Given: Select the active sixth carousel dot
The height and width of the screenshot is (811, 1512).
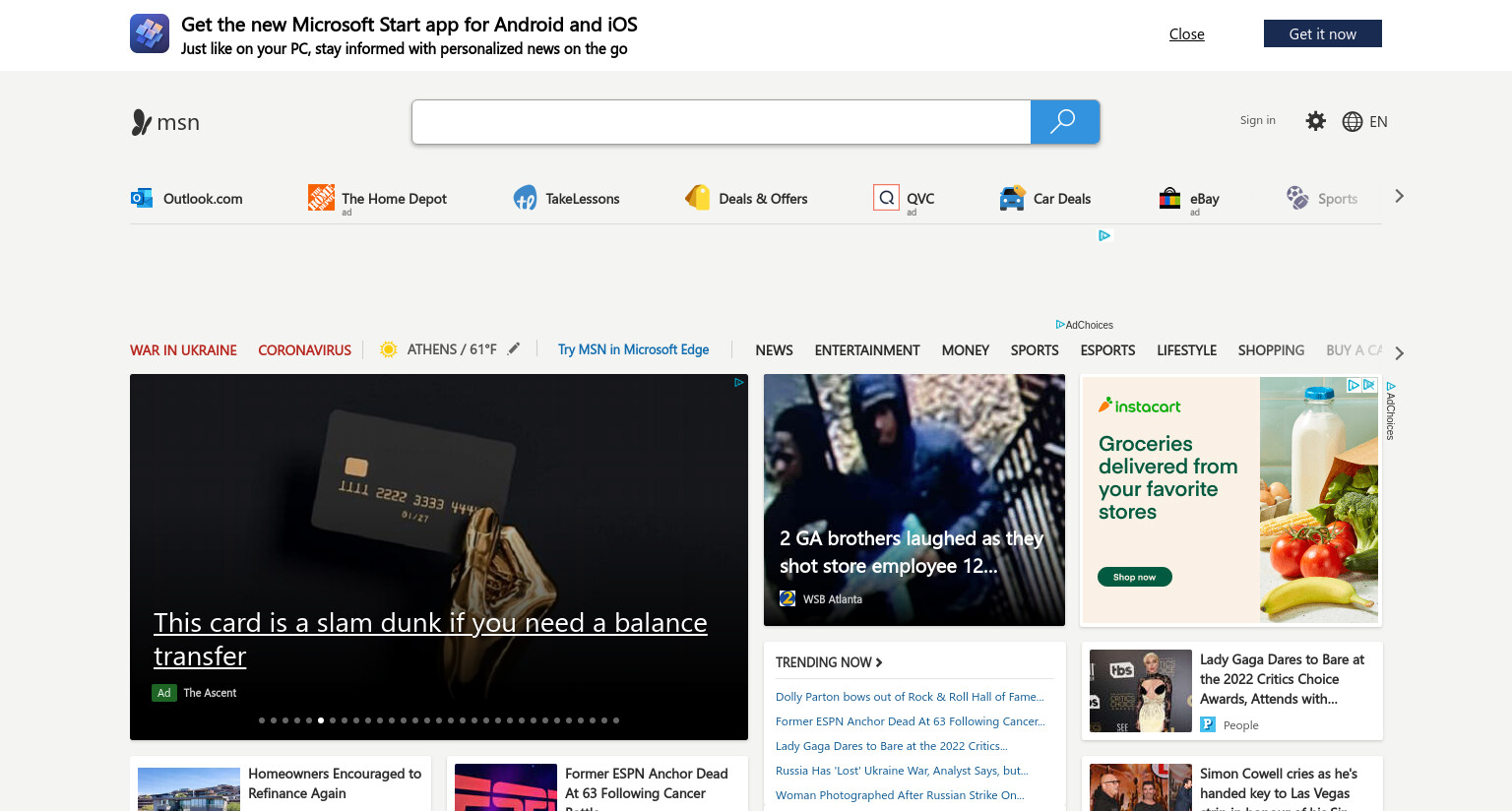Looking at the screenshot, I should [x=321, y=720].
